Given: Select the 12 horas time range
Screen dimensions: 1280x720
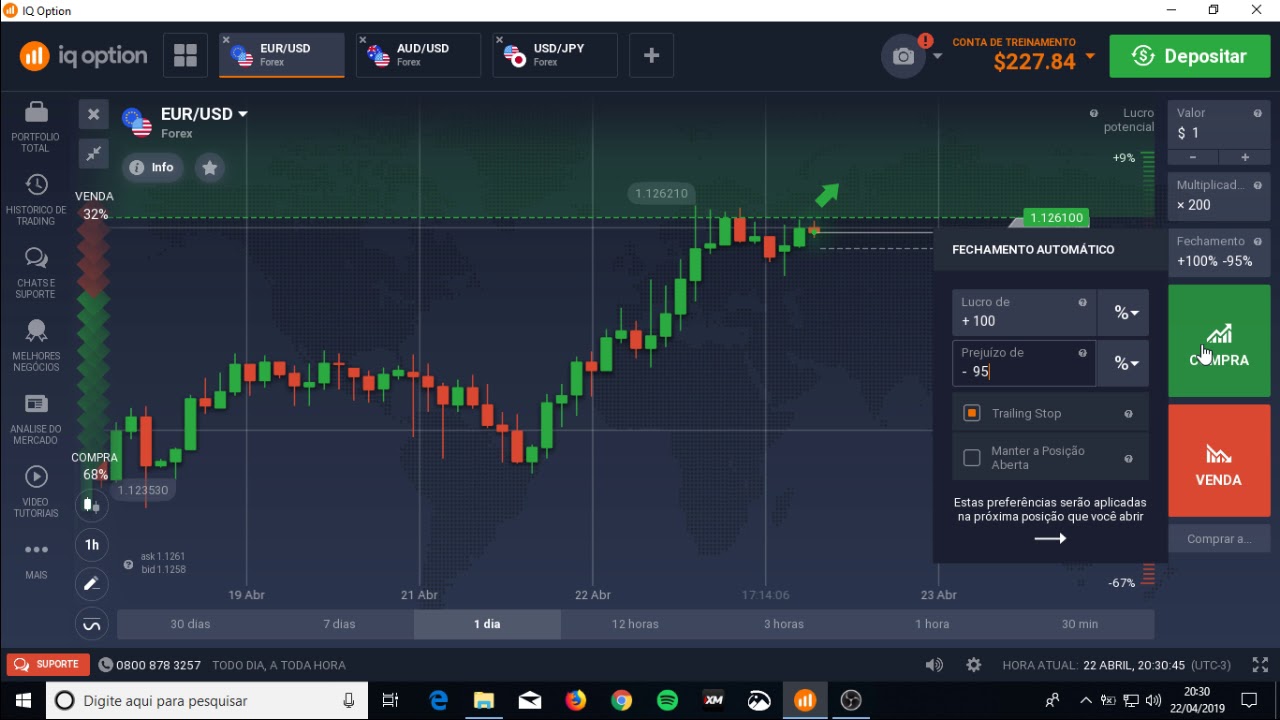Looking at the screenshot, I should pyautogui.click(x=635, y=624).
